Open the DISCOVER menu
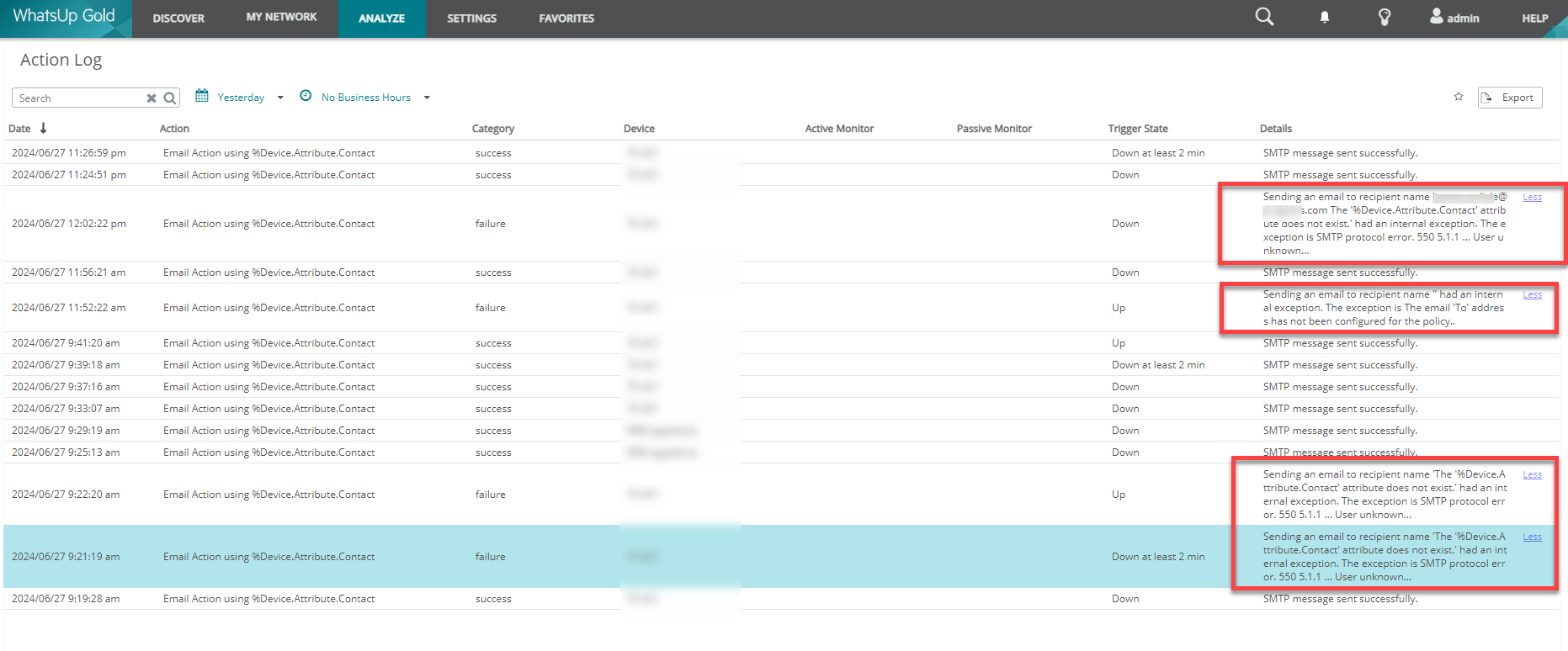Viewport: 1568px width, 651px height. pos(178,19)
